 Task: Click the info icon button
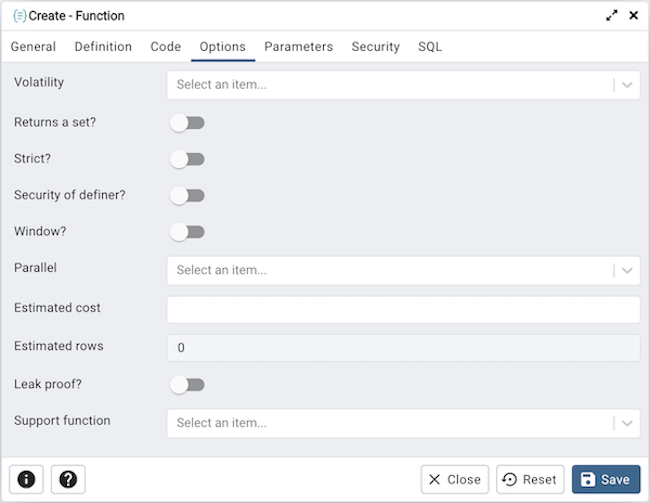coord(26,479)
